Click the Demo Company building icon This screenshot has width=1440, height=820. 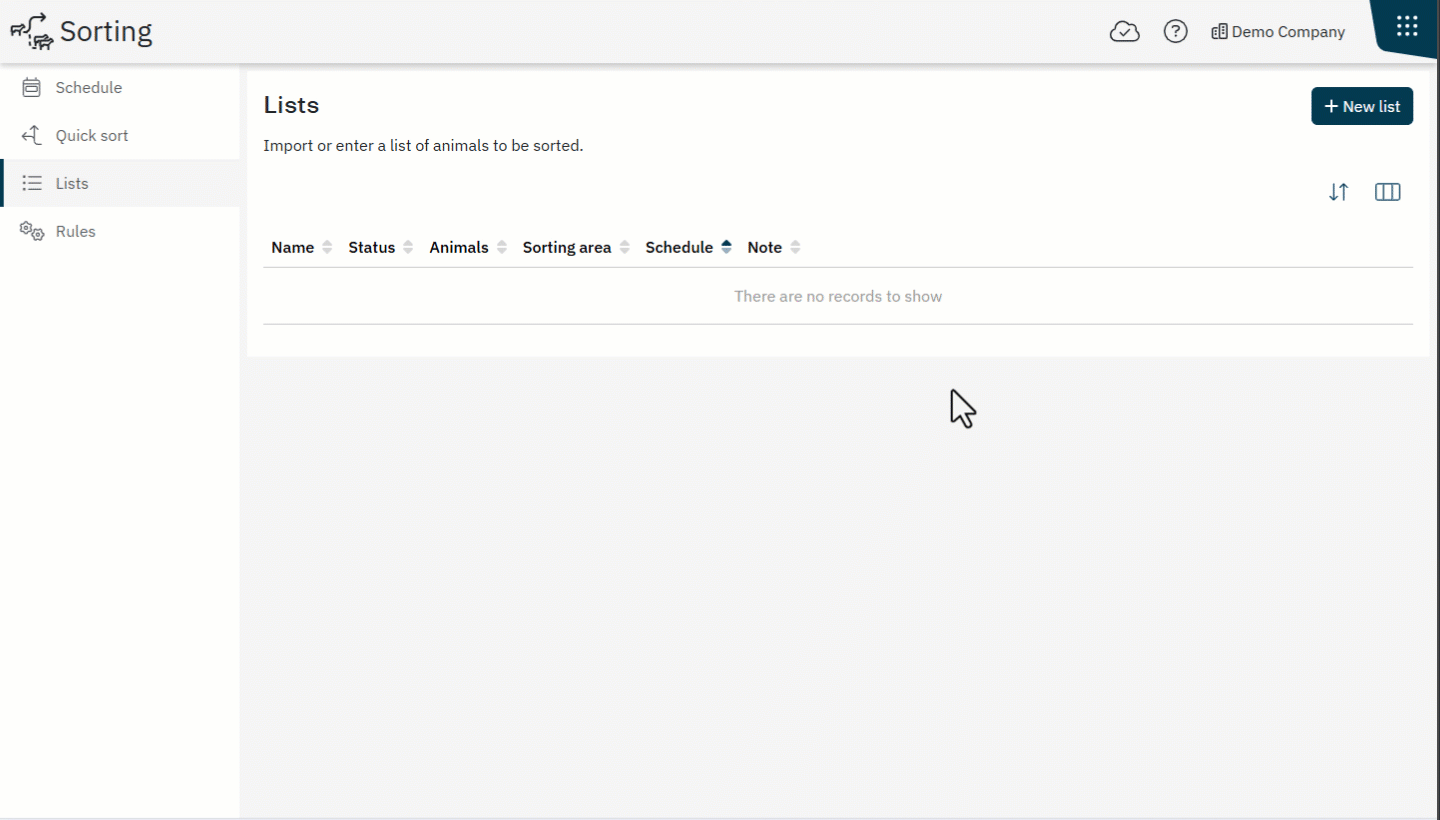[x=1219, y=32]
